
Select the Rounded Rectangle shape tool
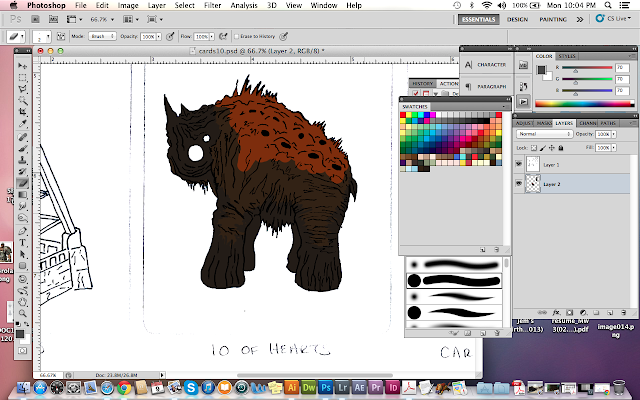[22, 265]
